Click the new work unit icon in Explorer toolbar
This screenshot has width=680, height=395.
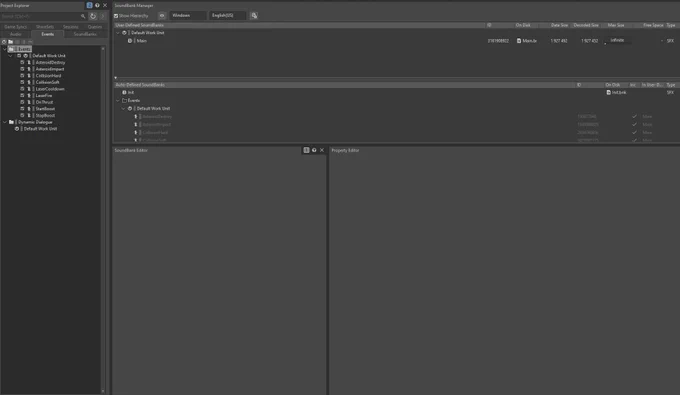[4, 42]
